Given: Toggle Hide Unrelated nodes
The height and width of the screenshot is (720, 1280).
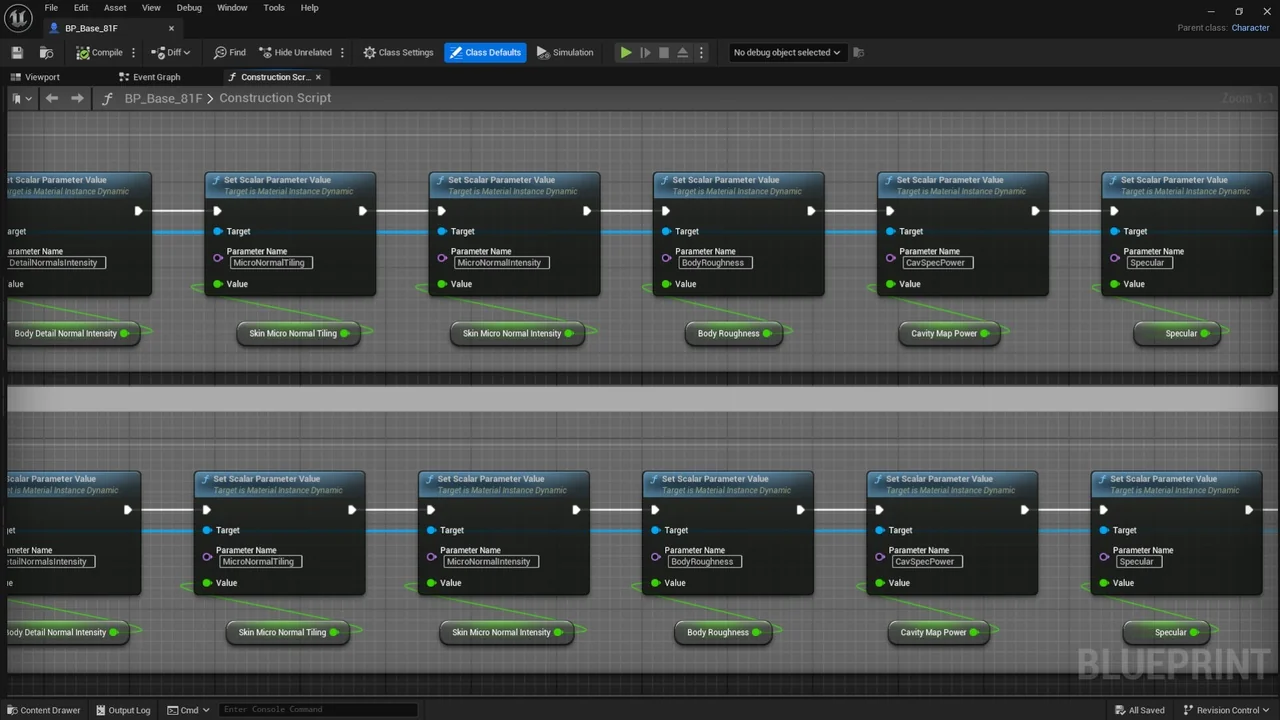Looking at the screenshot, I should pyautogui.click(x=295, y=52).
